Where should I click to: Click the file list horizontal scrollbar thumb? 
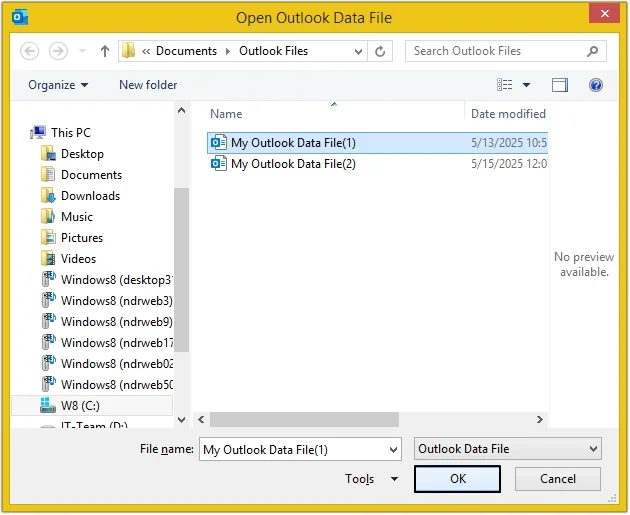coord(304,420)
